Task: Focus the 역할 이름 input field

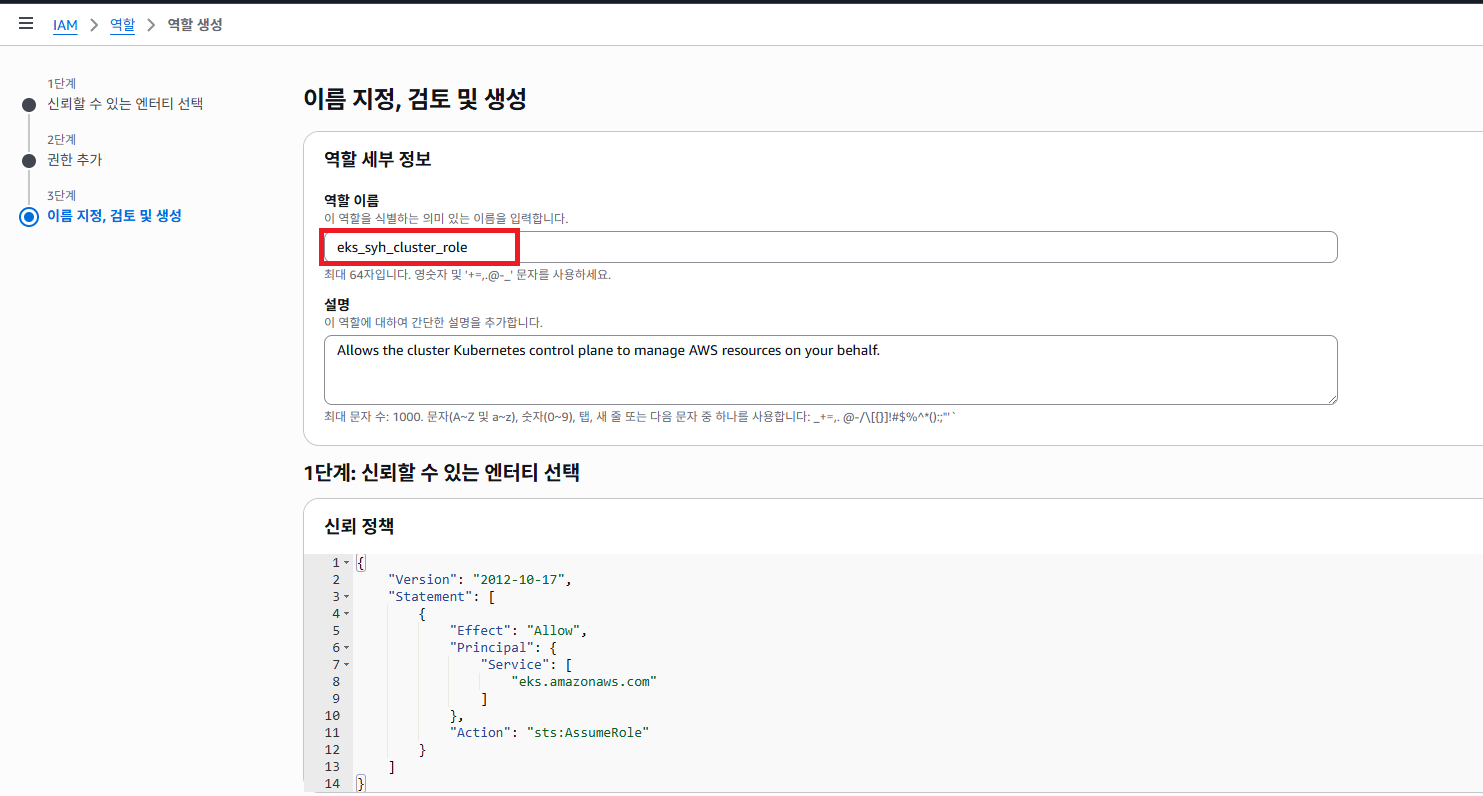Action: [x=830, y=247]
